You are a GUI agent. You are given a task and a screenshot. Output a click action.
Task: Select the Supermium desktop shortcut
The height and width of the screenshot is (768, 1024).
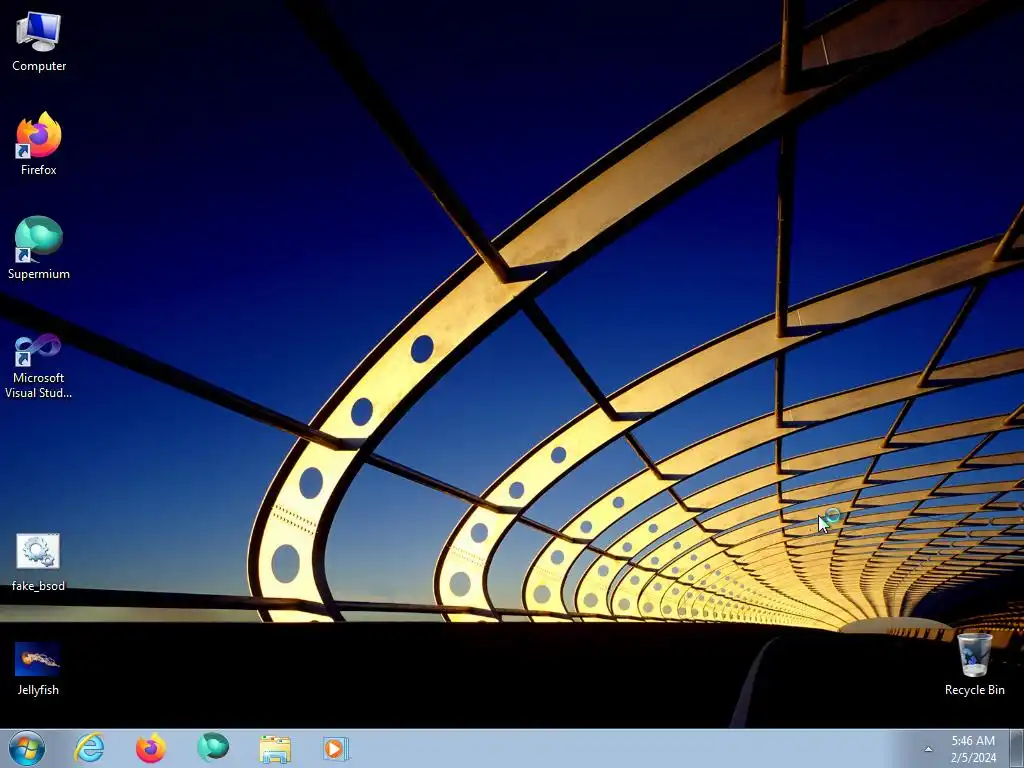[39, 248]
